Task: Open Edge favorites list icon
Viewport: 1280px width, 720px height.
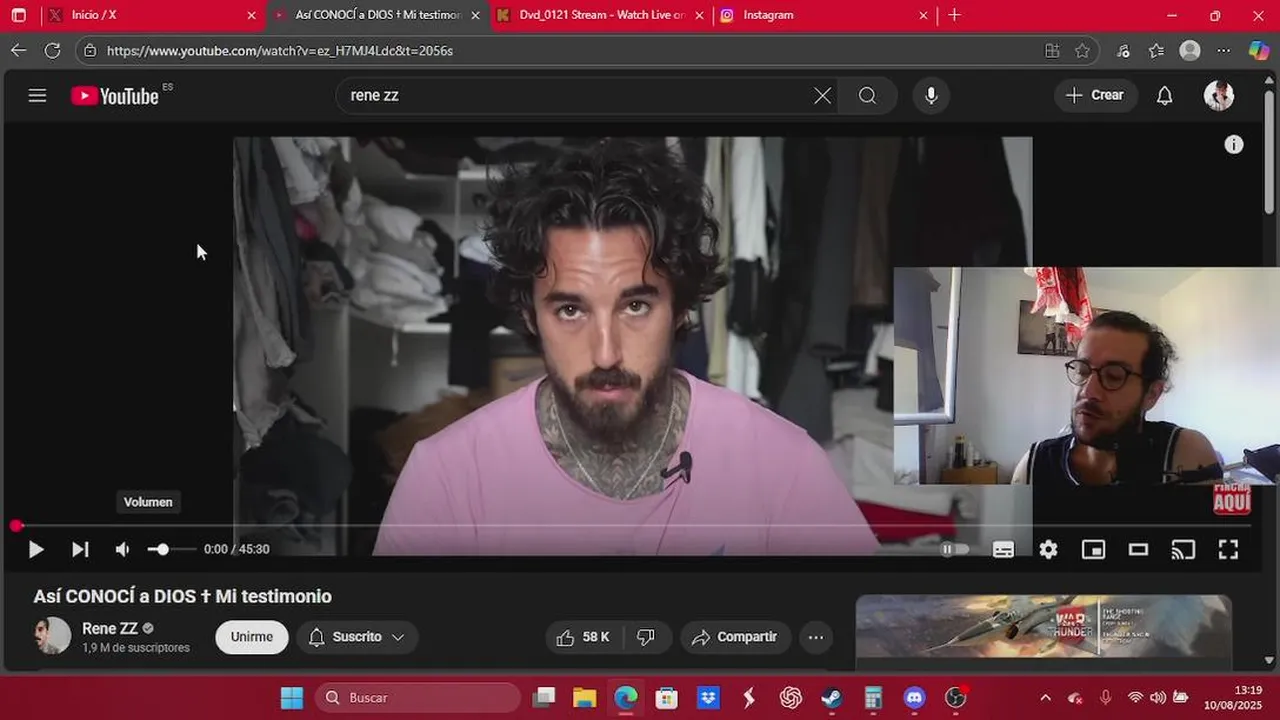Action: coord(1156,50)
